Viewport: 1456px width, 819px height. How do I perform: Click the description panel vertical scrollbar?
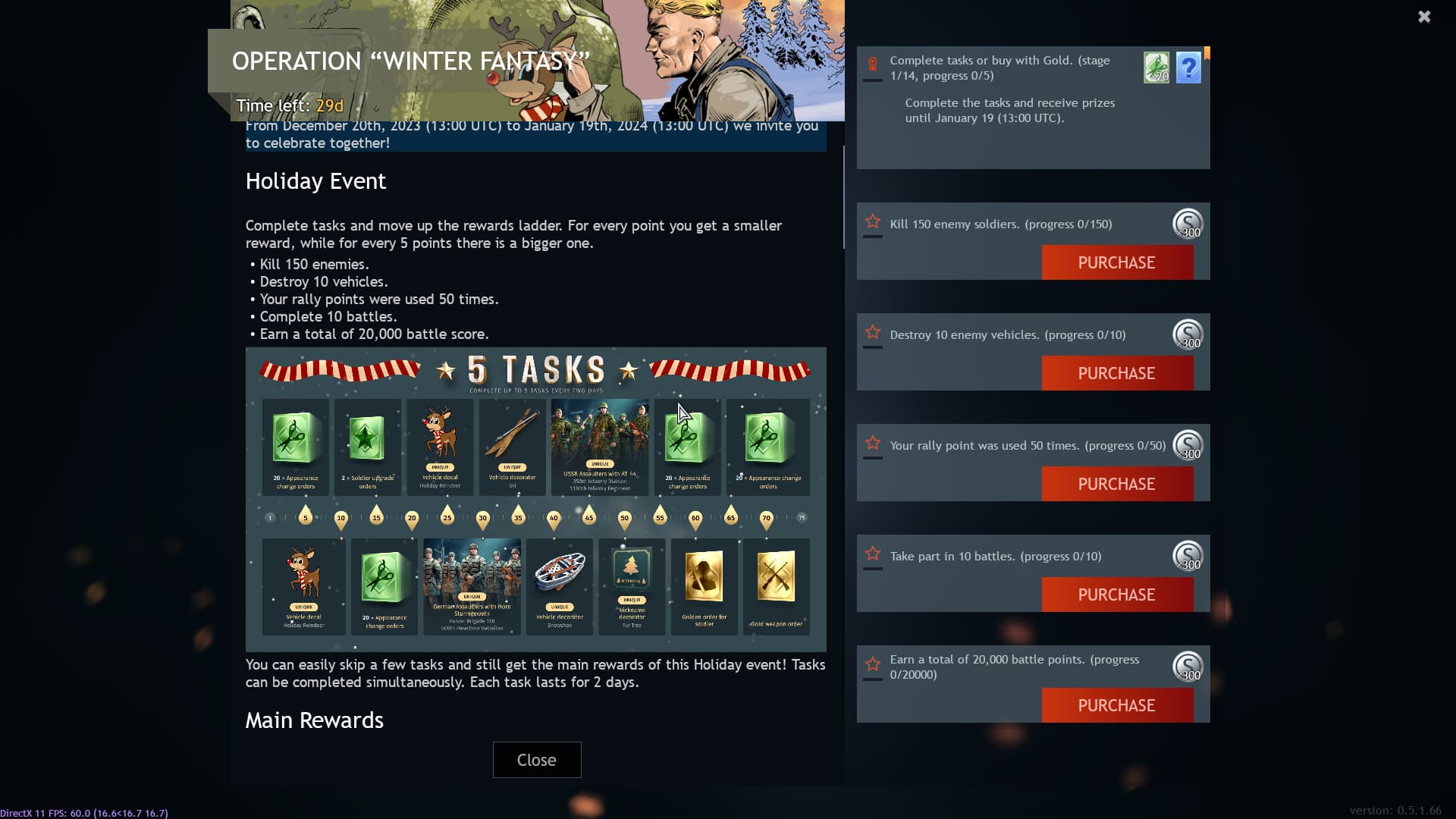pos(843,197)
